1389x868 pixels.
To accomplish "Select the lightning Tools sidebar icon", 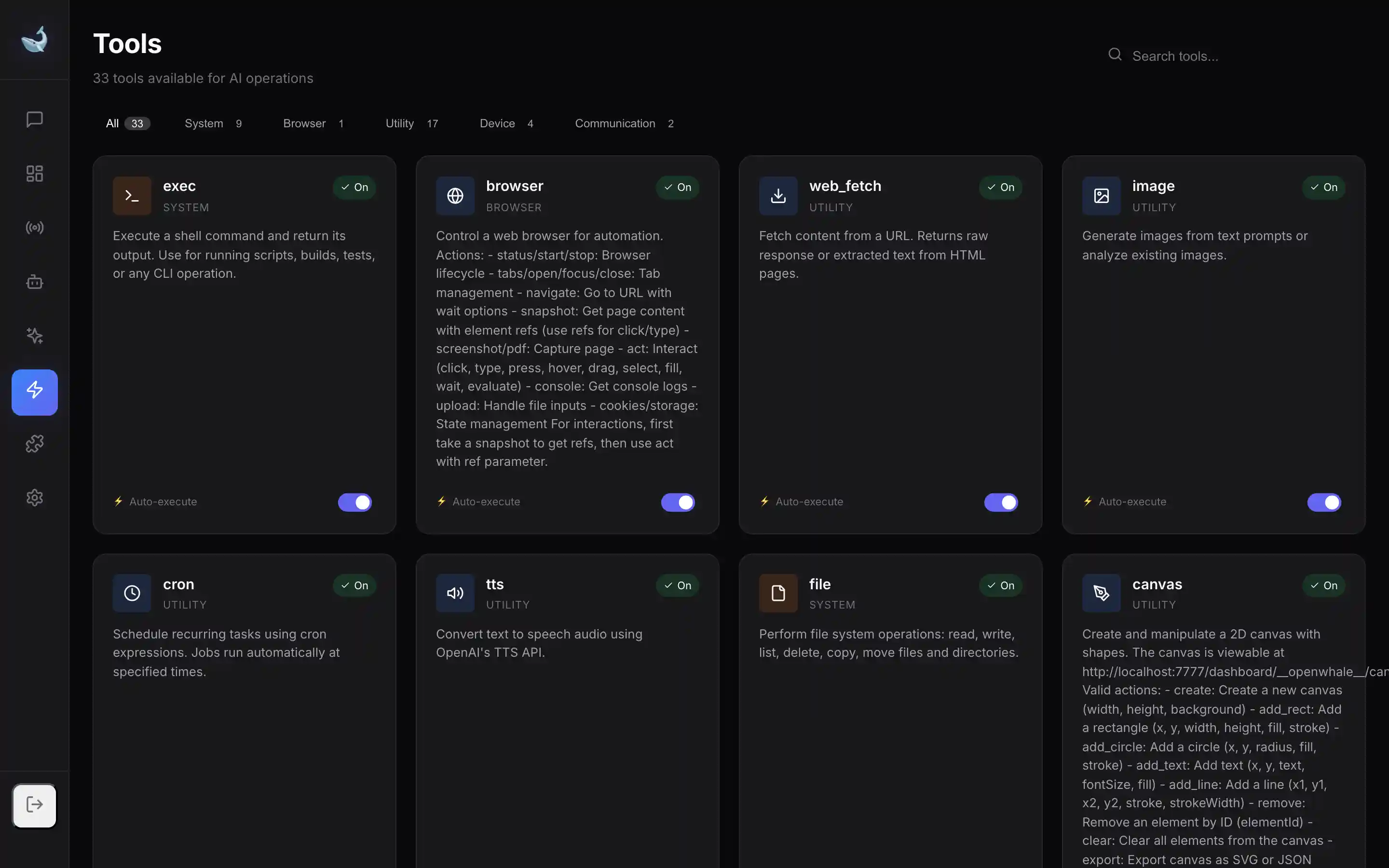I will 34,392.
